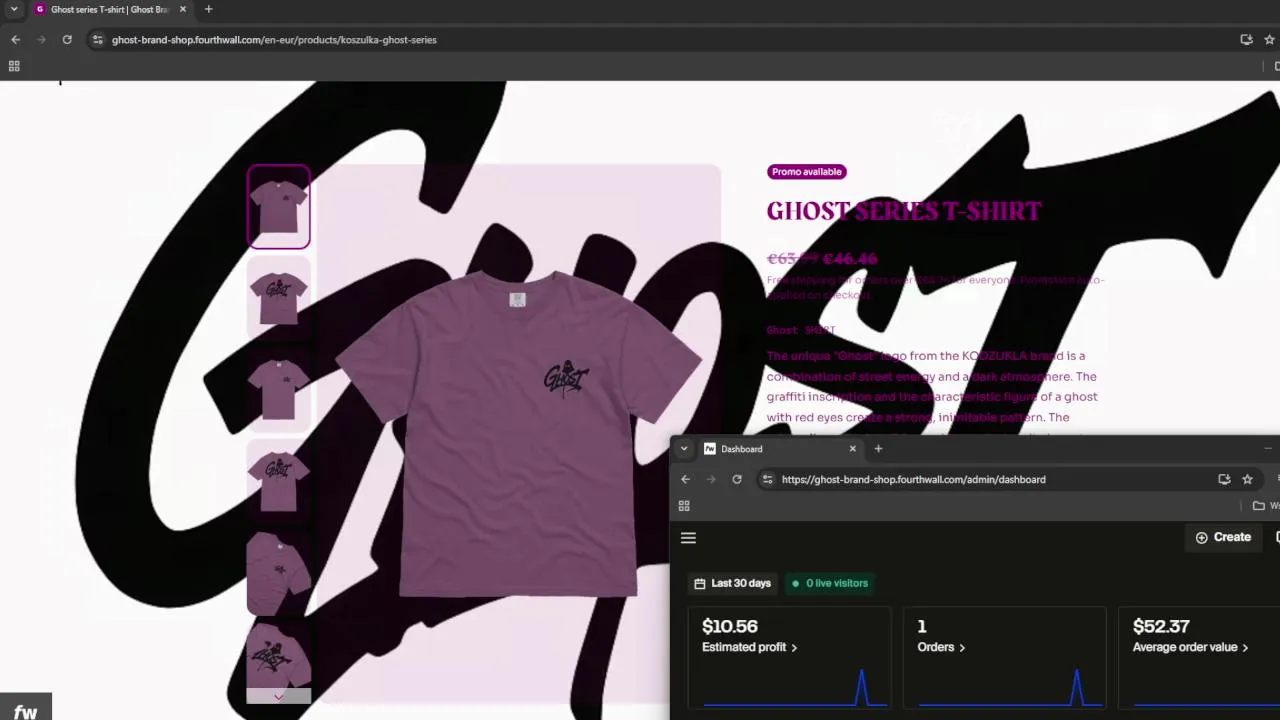Open the Last 30 days date range picker
Screen dimensions: 1280x720
pyautogui.click(x=732, y=583)
